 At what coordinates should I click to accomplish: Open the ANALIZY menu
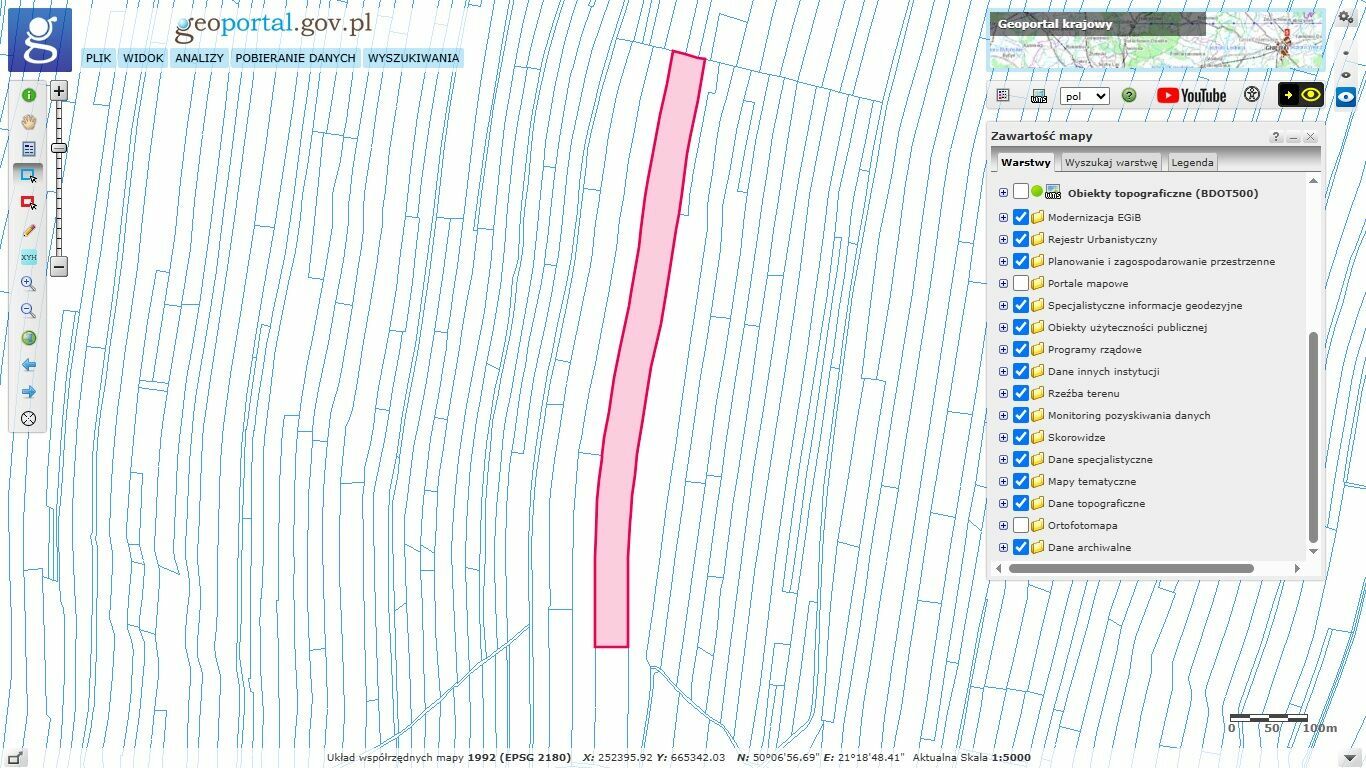(199, 58)
